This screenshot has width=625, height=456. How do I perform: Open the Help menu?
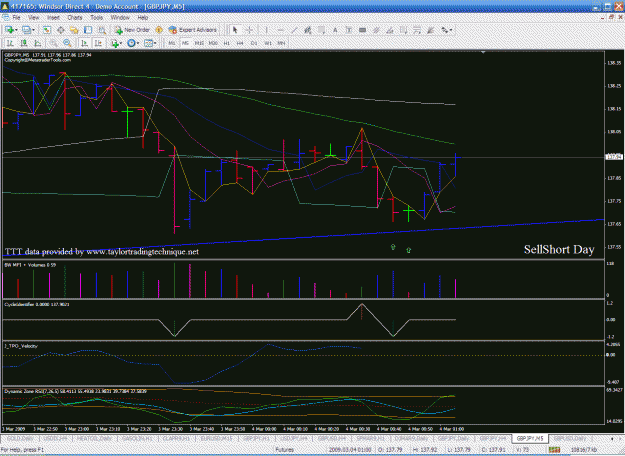(143, 18)
